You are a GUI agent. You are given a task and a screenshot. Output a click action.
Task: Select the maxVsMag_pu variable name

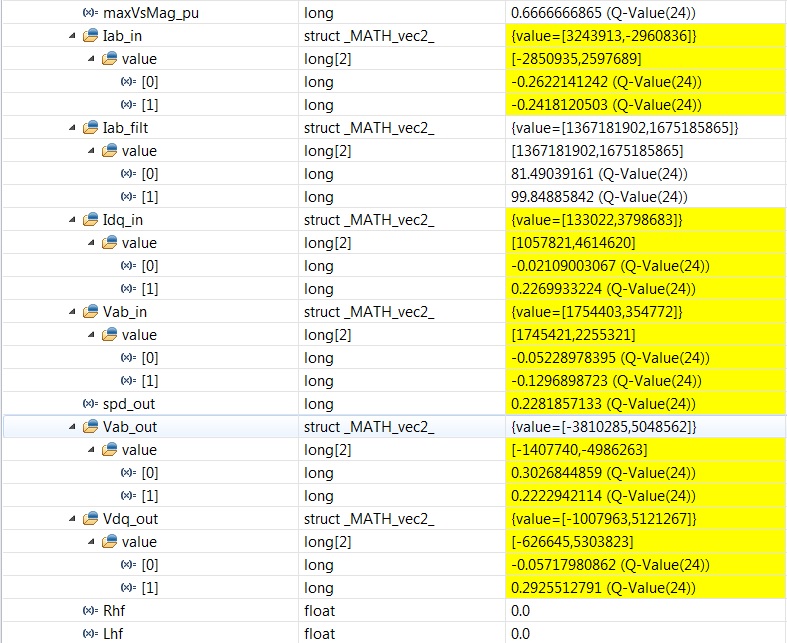[151, 13]
